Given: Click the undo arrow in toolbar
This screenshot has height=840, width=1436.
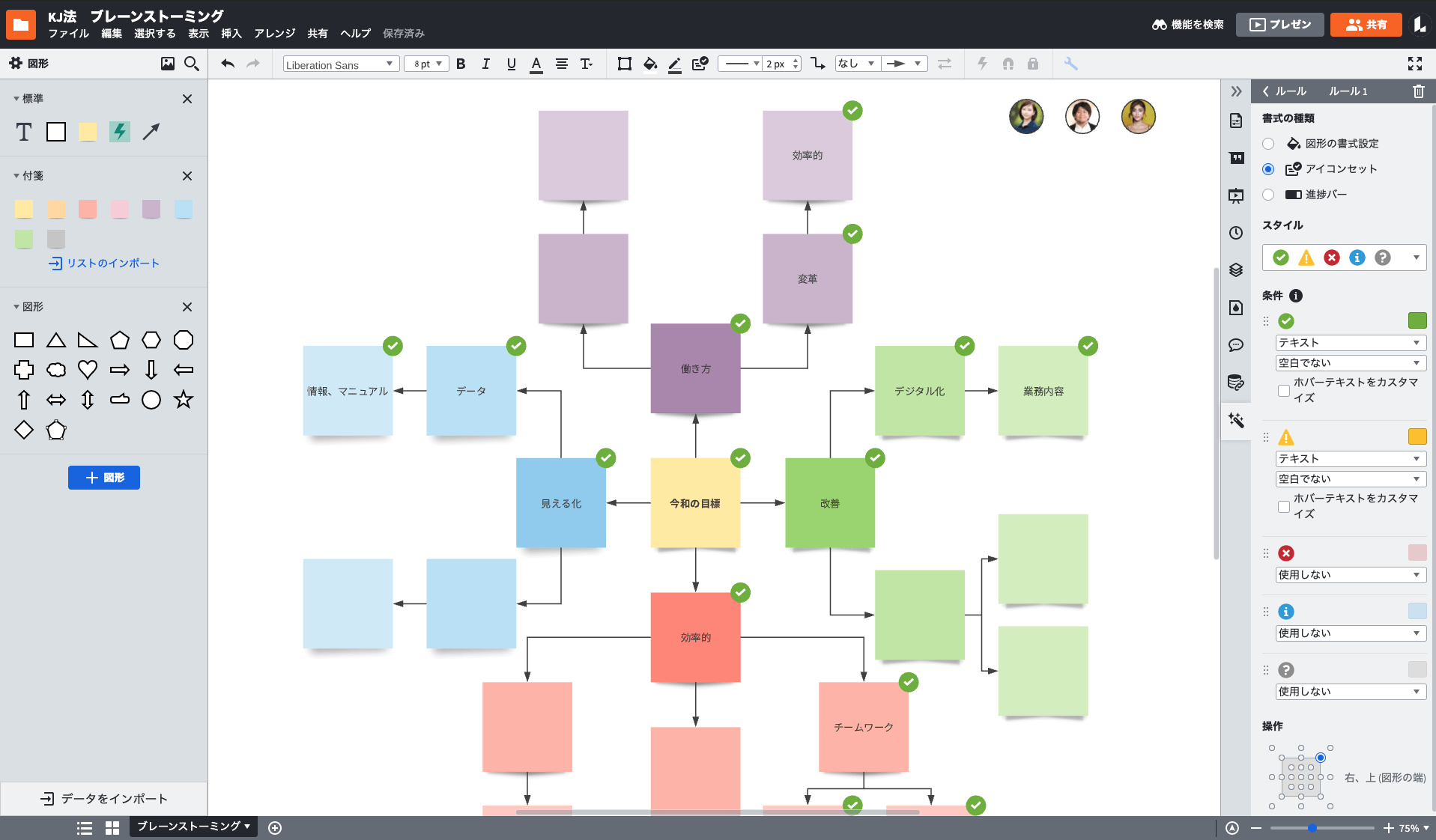Looking at the screenshot, I should click(228, 64).
